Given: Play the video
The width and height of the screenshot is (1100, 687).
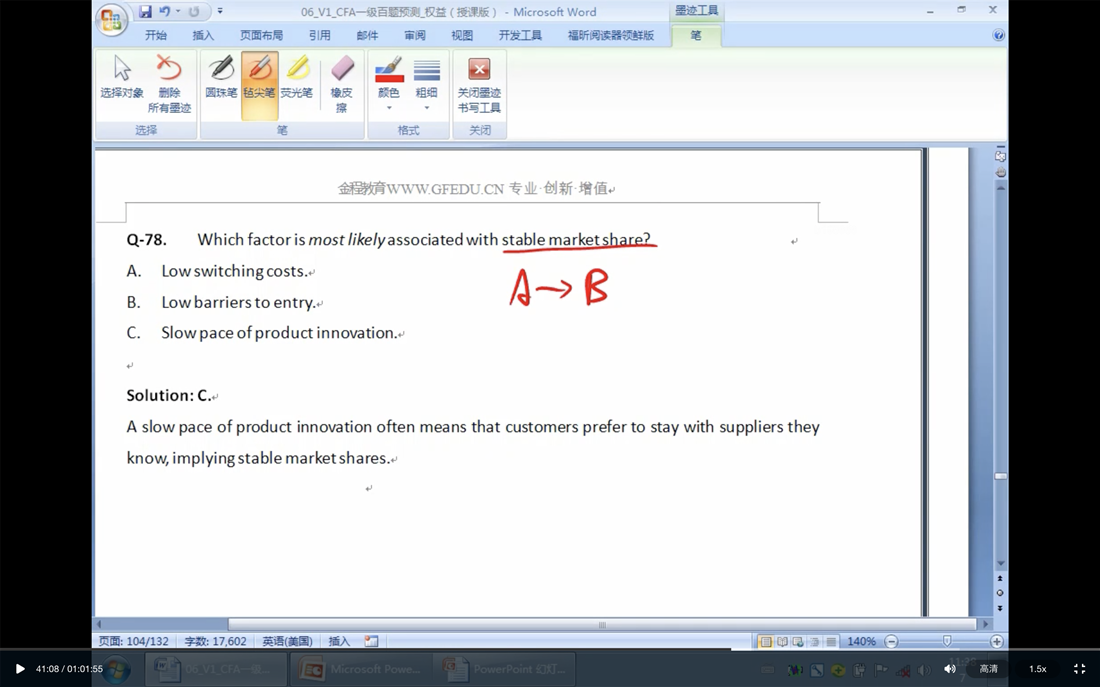Looking at the screenshot, I should 20,669.
